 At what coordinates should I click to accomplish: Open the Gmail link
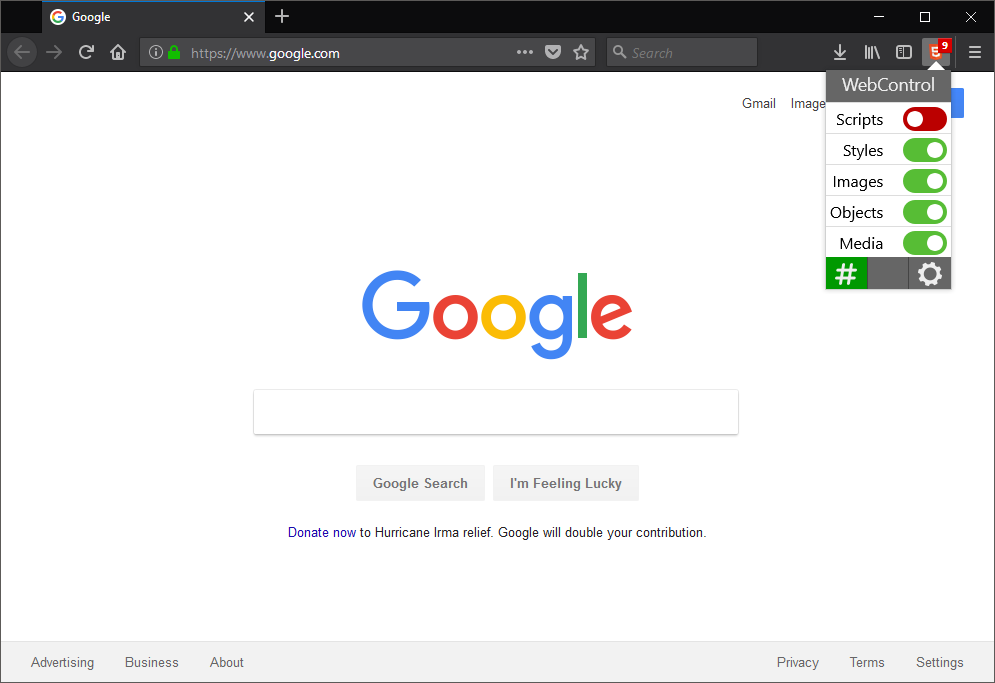(x=758, y=103)
